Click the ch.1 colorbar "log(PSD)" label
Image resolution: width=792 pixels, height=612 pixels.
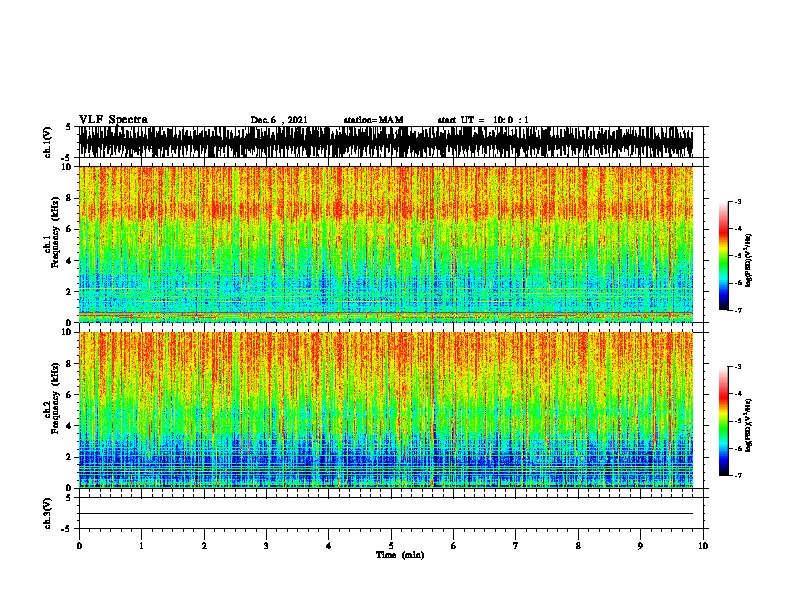click(x=748, y=260)
